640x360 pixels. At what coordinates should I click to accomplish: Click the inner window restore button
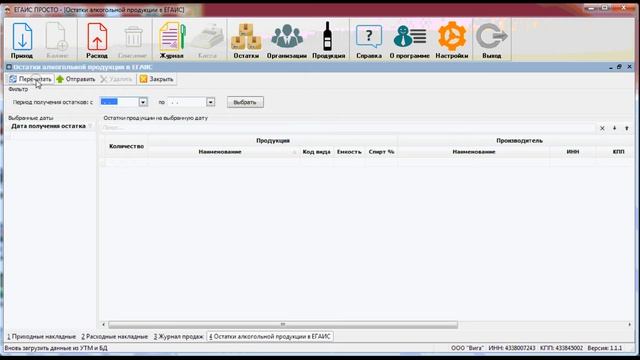[x=620, y=67]
